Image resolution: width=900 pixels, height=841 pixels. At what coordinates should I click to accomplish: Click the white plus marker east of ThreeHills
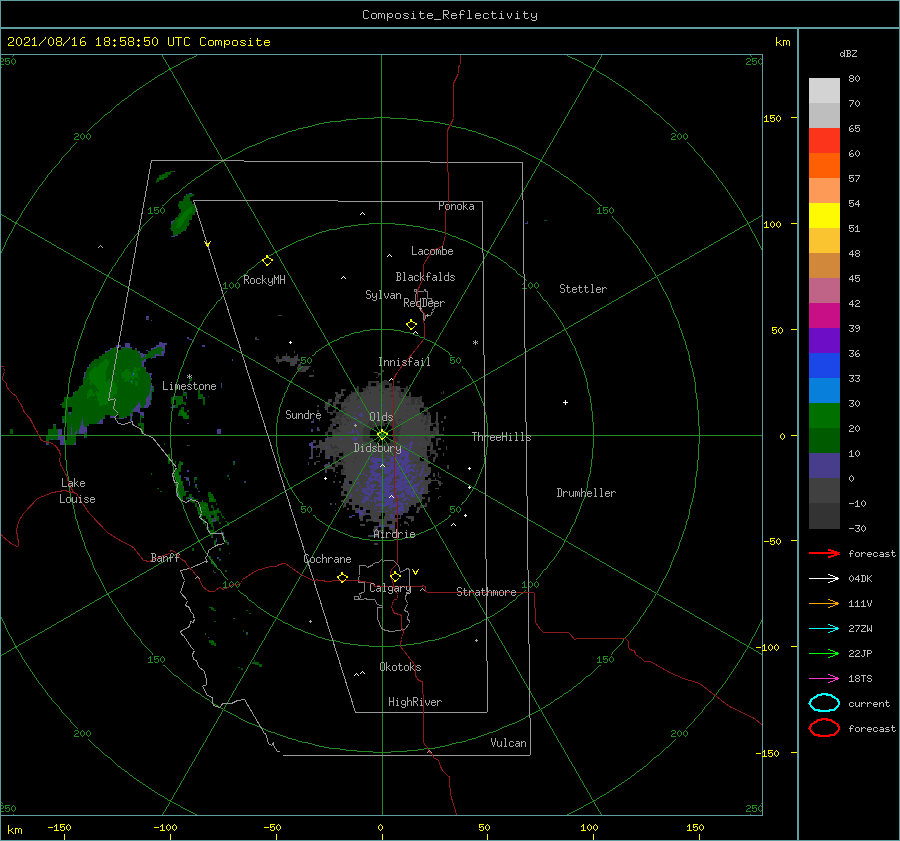point(565,402)
